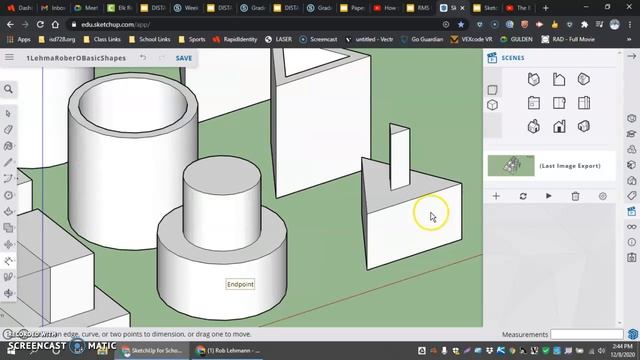Activate the Push/Pull tool

8,211
